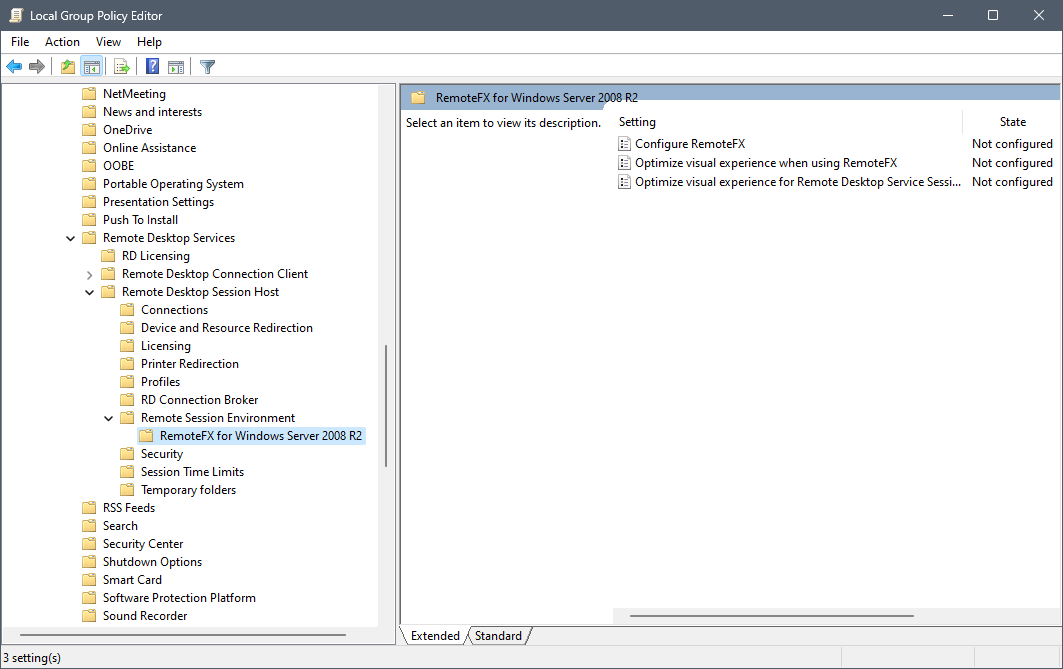Click the tree pane horizontal scrollbar

click(x=182, y=635)
